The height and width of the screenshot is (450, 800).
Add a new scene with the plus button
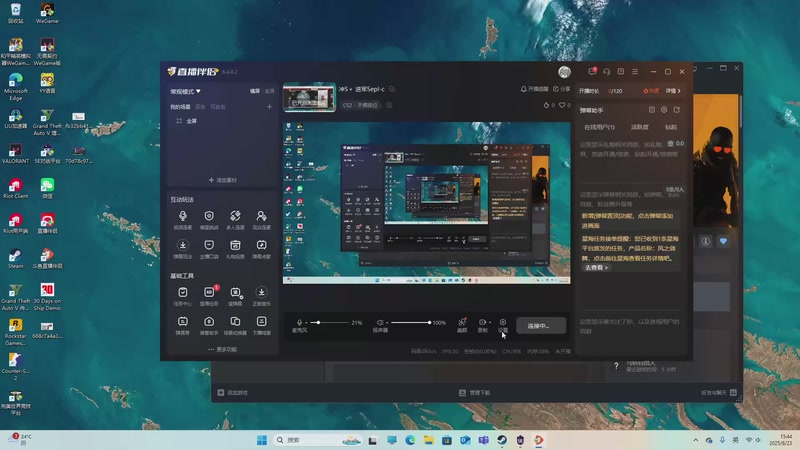(269, 107)
